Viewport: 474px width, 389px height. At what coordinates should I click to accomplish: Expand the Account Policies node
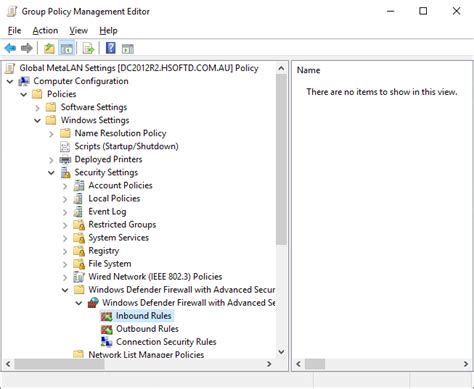coord(65,186)
